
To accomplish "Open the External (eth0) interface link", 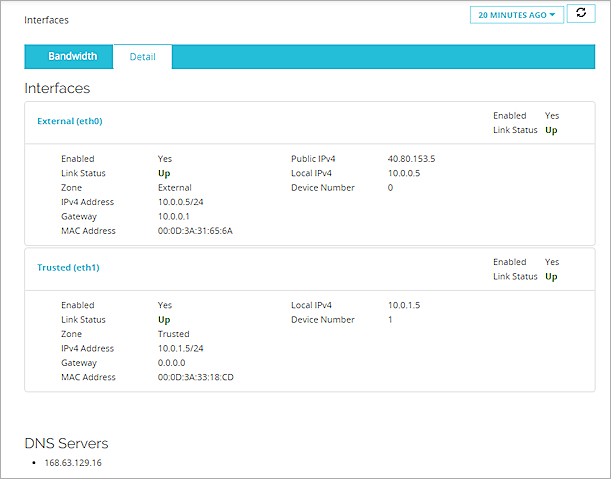I will click(69, 122).
